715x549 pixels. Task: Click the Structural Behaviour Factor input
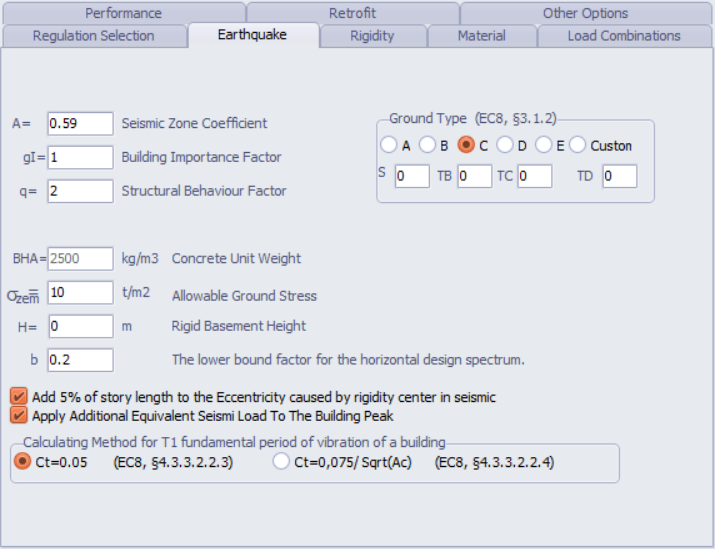point(79,191)
